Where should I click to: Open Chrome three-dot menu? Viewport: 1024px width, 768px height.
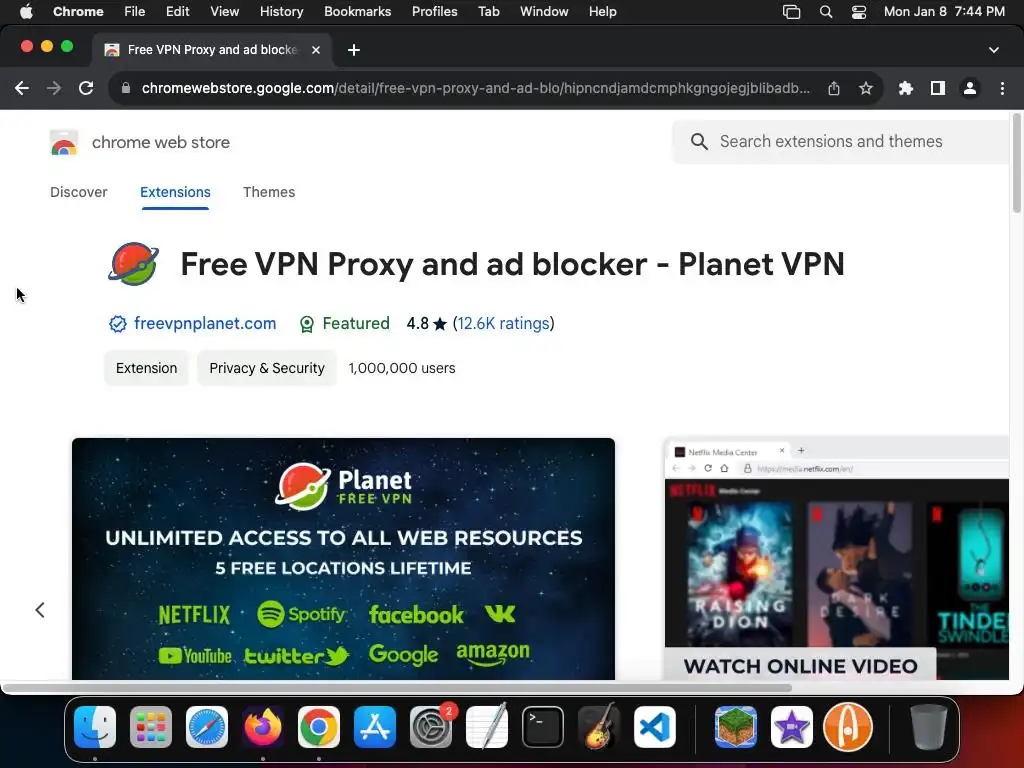[1002, 88]
